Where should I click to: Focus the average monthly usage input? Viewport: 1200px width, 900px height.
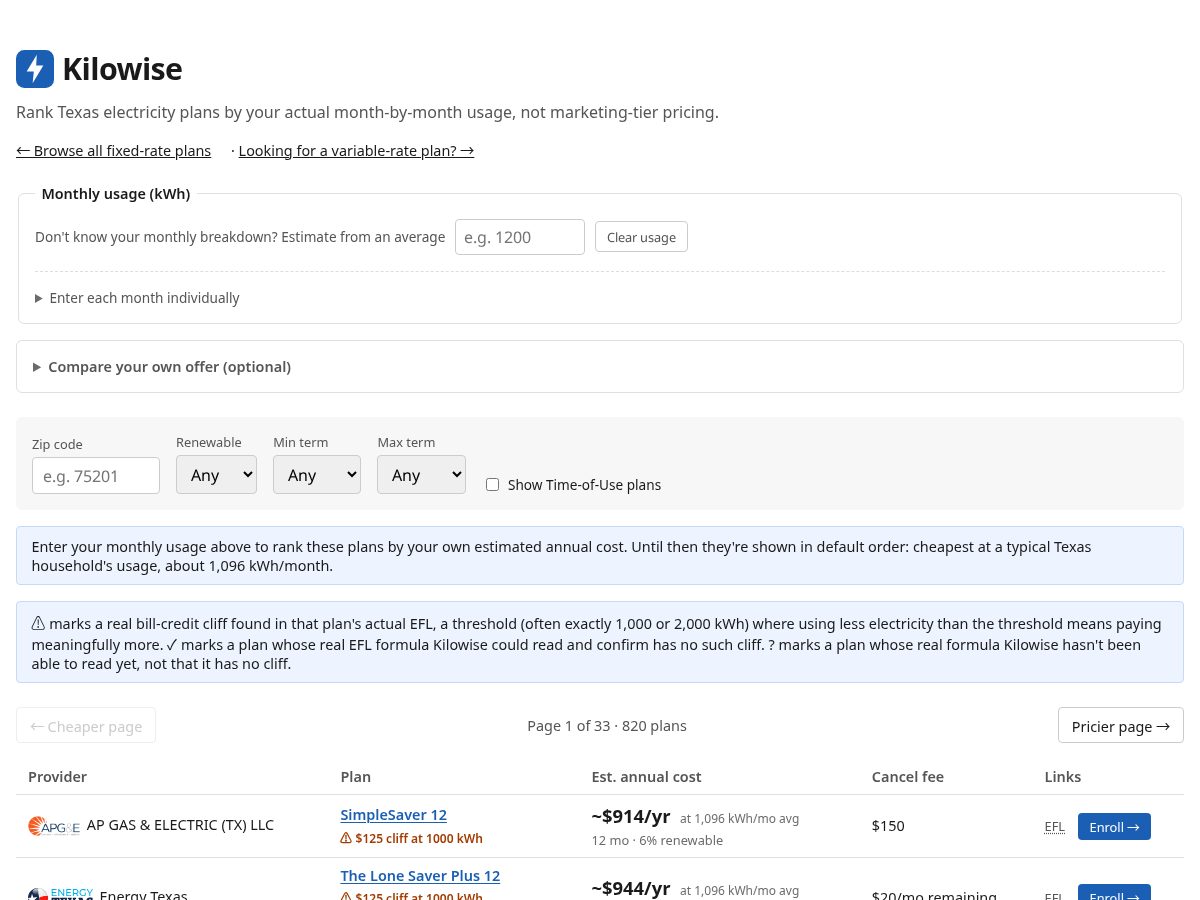click(520, 237)
